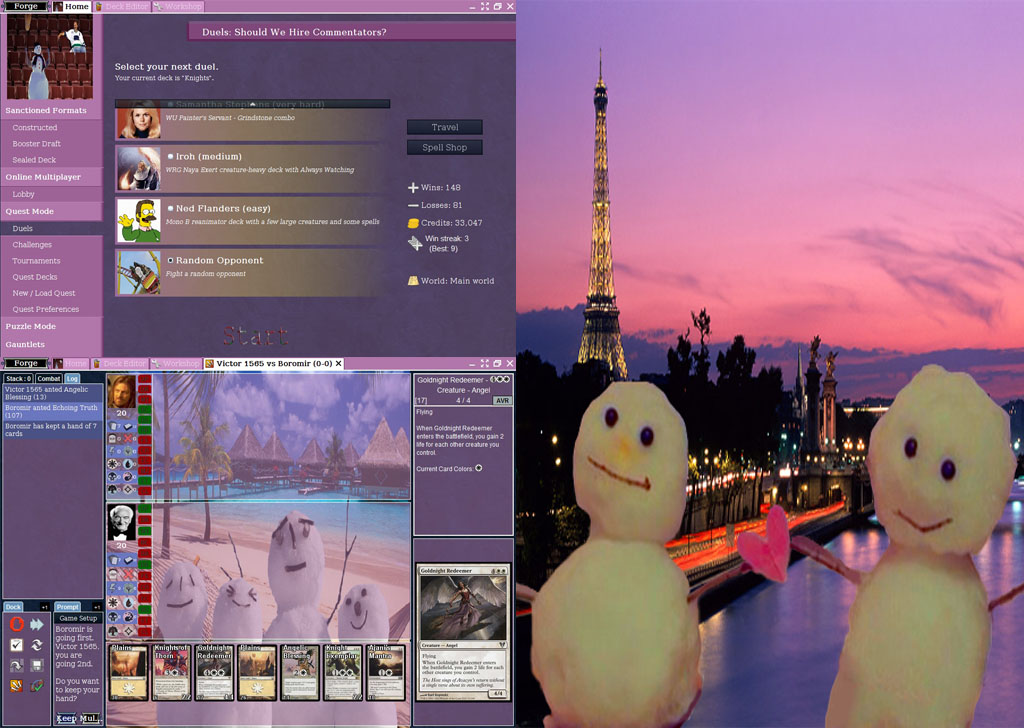Collapse the Sanctioned Formats sidebar group
1024x728 pixels.
51,110
